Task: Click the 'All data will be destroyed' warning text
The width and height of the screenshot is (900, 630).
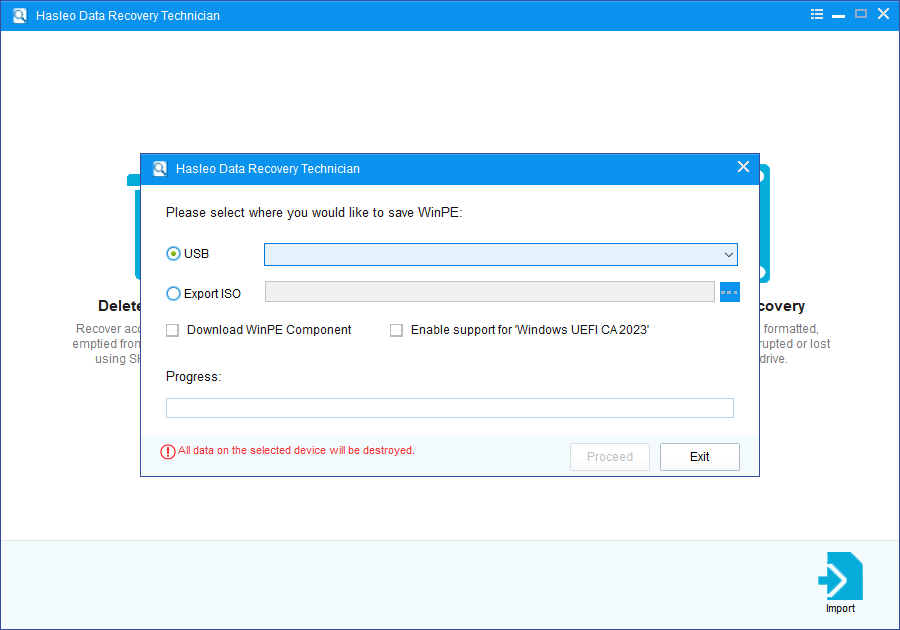Action: 296,451
